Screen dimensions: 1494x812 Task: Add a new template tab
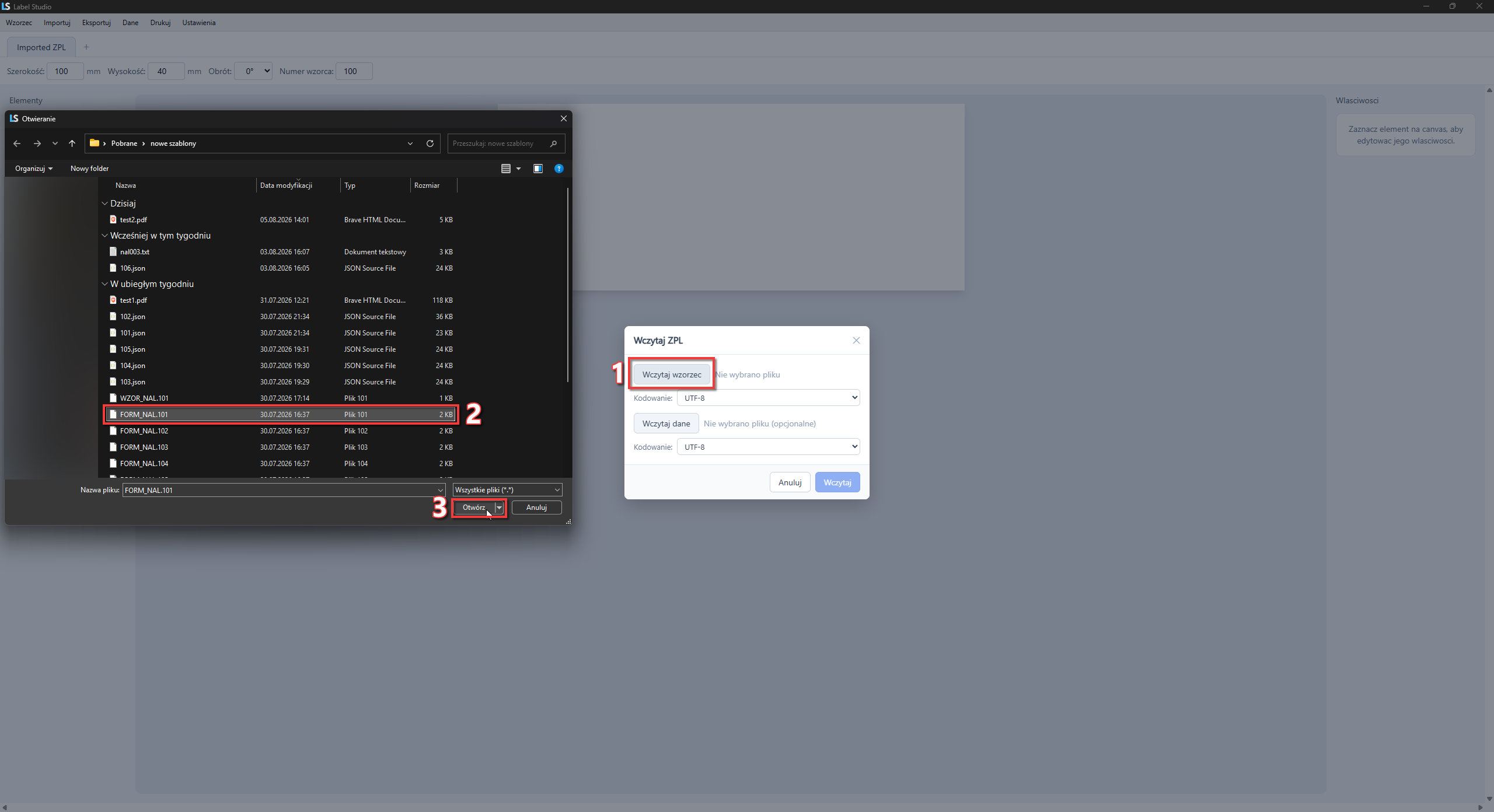(86, 47)
